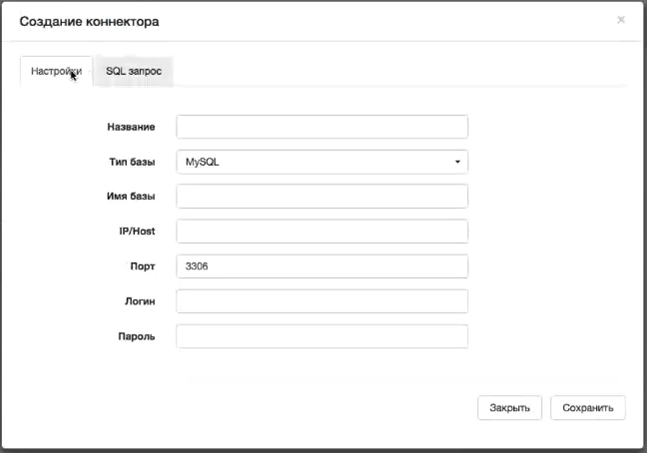647x453 pixels.
Task: Select the Имя базы label
Action: click(x=132, y=196)
